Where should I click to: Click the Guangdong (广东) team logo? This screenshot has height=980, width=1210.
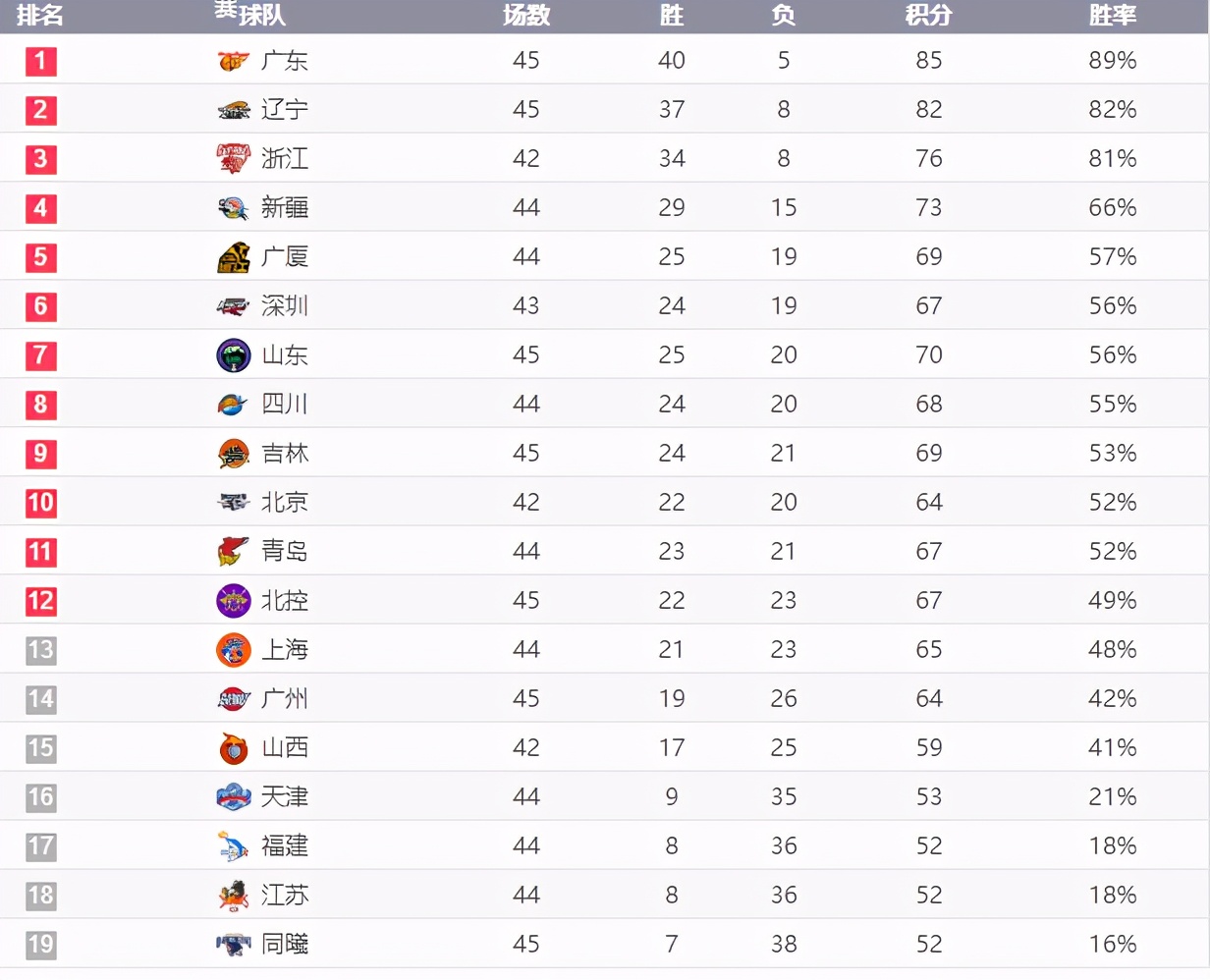click(234, 61)
